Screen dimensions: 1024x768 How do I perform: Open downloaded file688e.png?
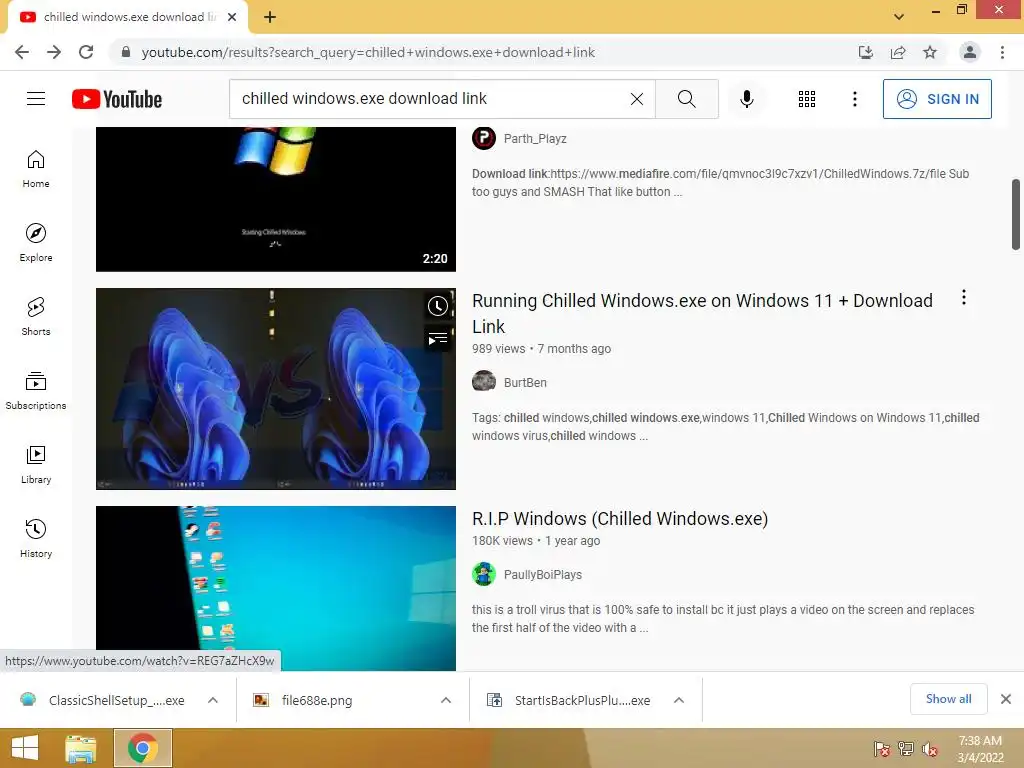pos(304,700)
